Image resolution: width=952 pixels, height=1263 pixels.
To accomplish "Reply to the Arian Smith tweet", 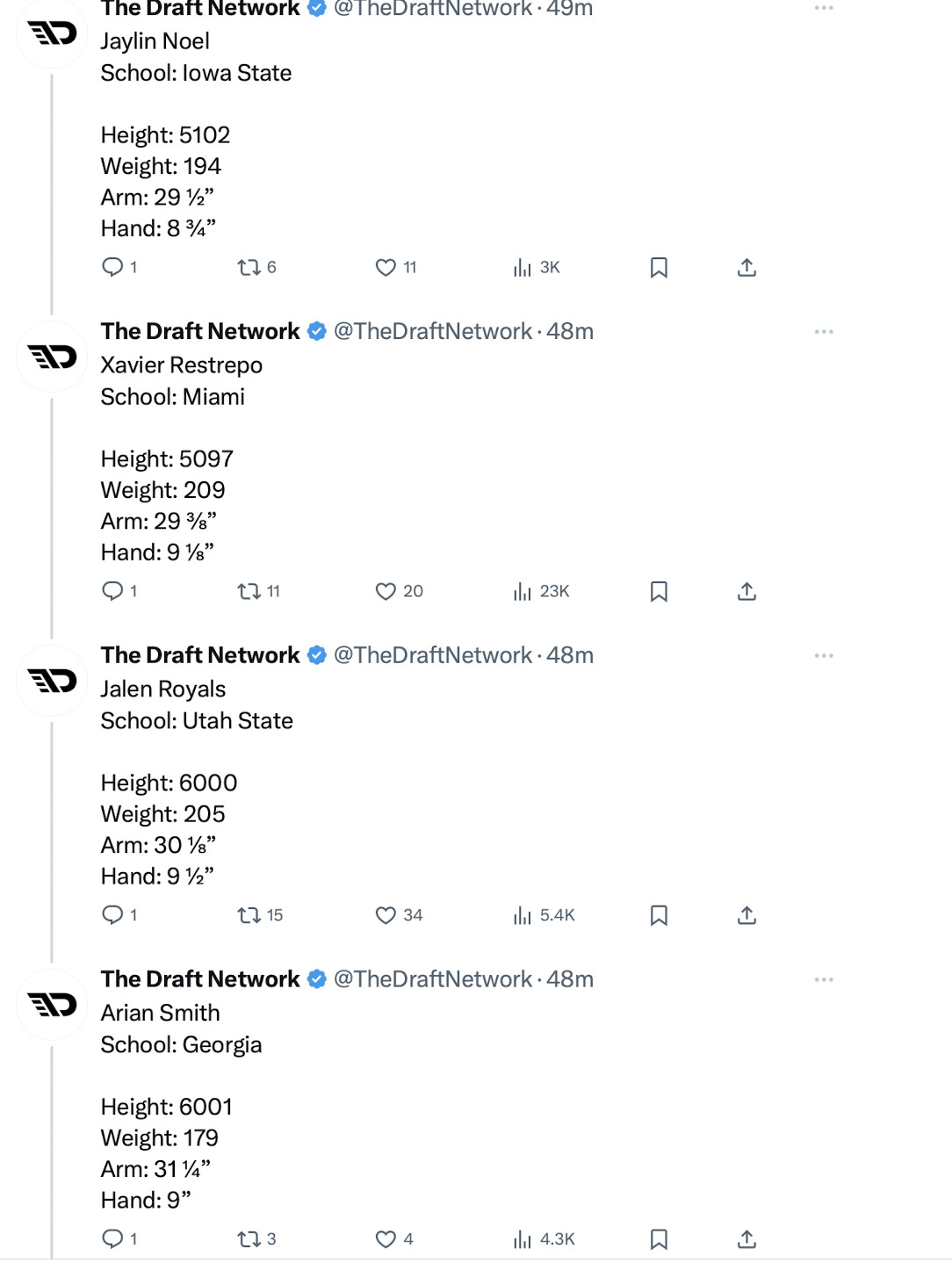I will pos(112,1239).
